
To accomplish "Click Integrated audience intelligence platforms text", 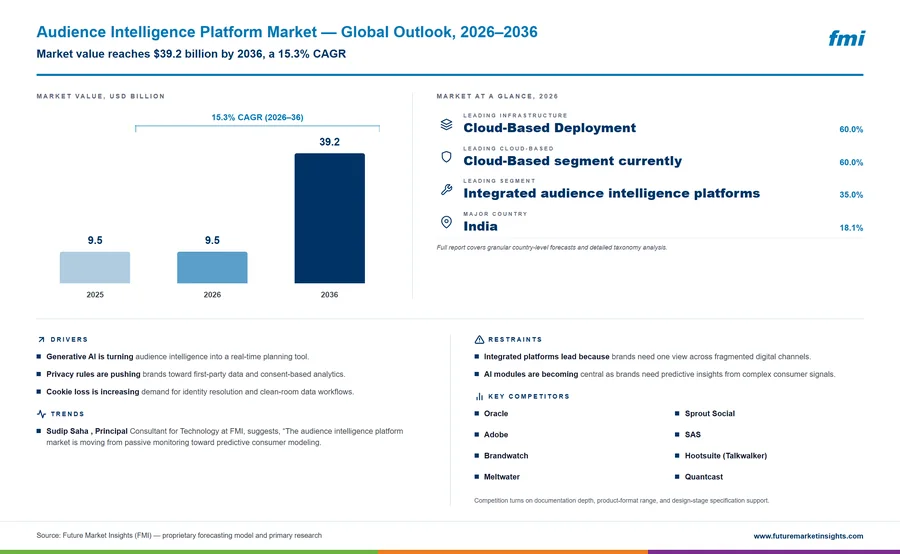I will (x=611, y=193).
